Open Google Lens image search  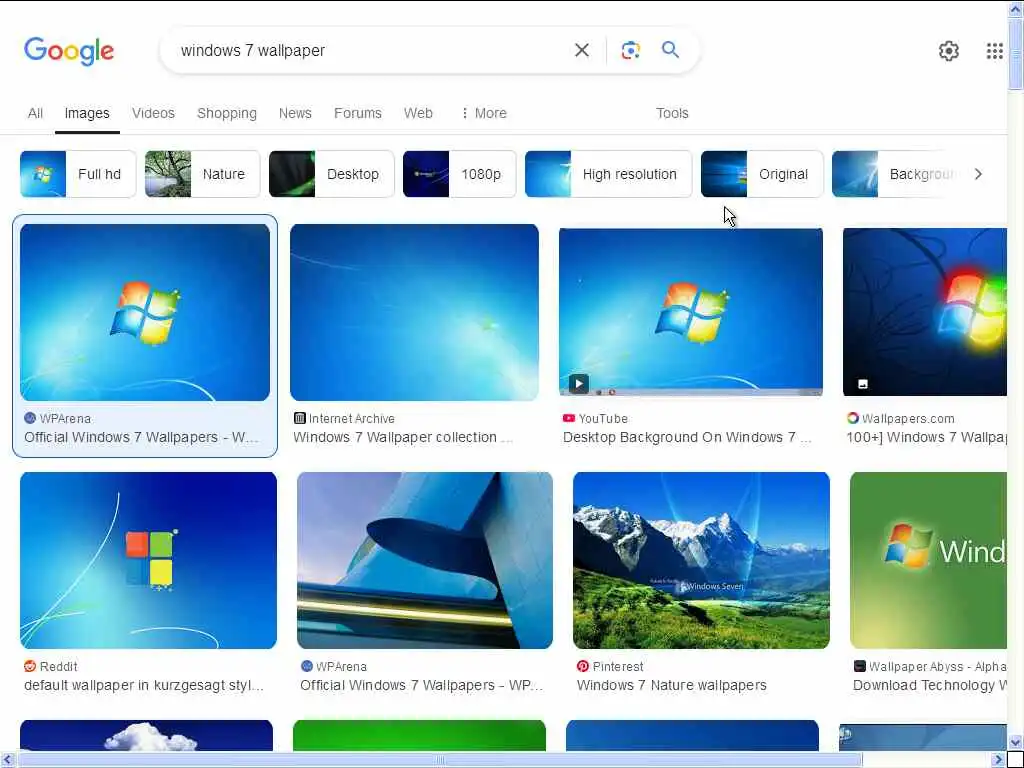coord(630,50)
